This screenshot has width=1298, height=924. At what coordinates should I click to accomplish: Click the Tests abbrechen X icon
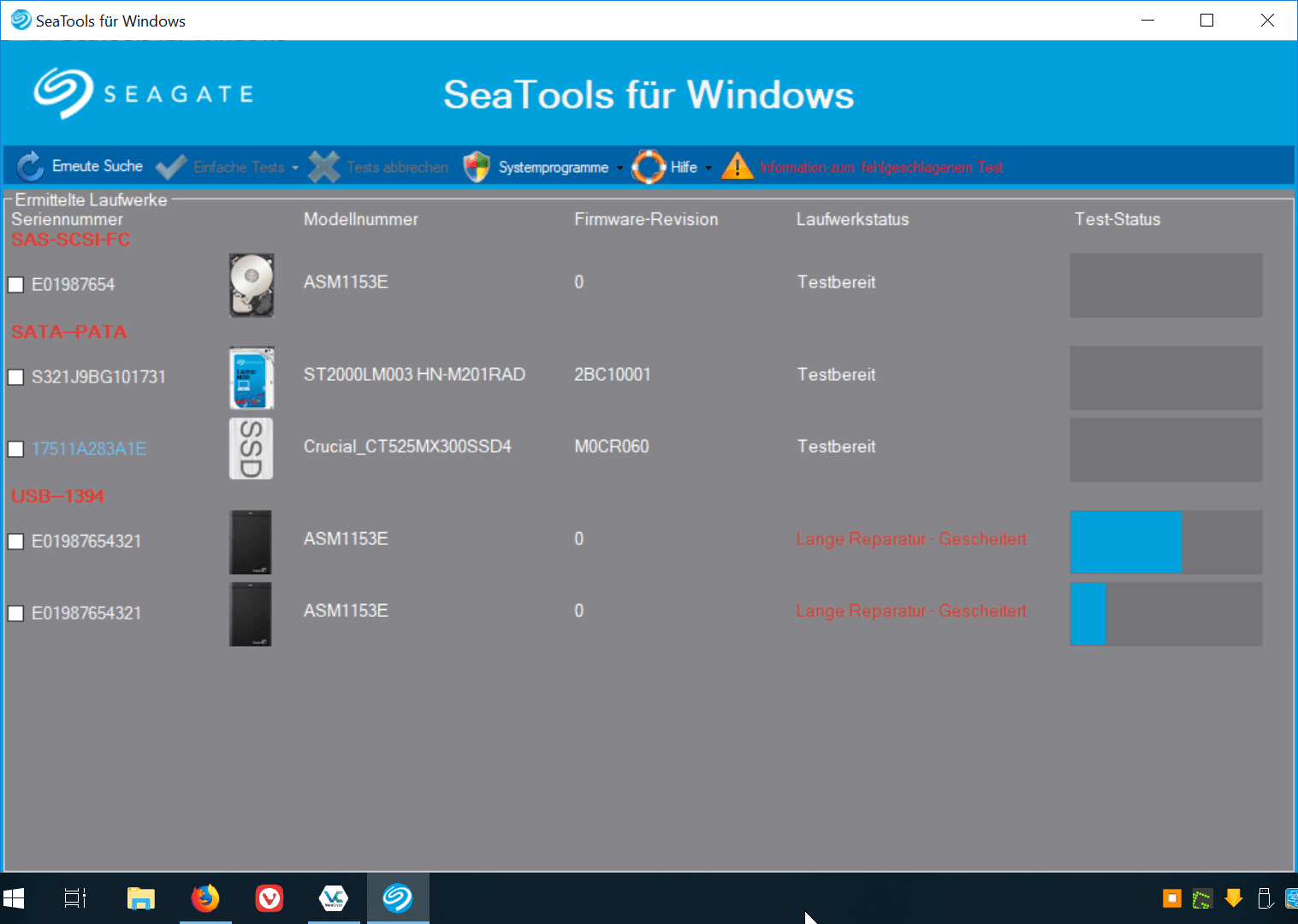click(x=323, y=166)
